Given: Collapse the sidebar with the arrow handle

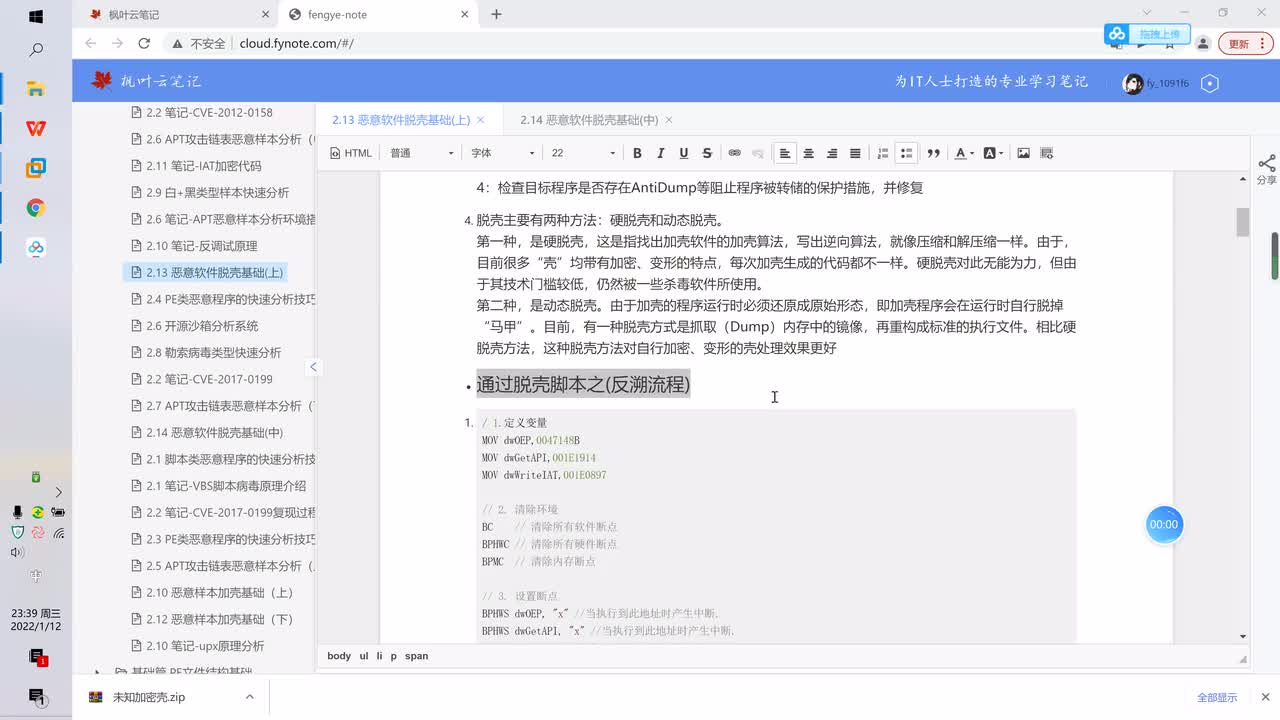Looking at the screenshot, I should pos(313,367).
